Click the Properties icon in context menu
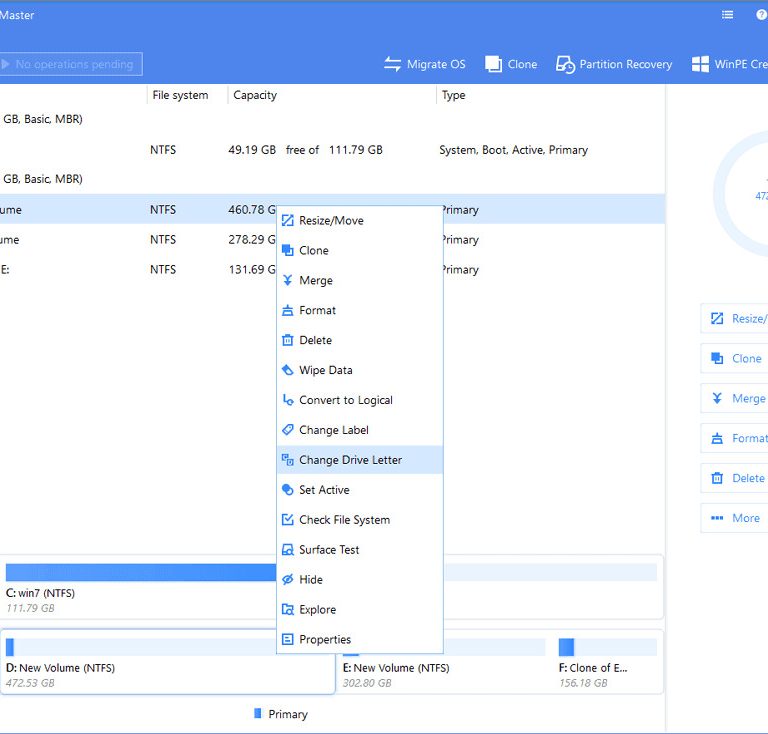The height and width of the screenshot is (734, 768). [x=288, y=639]
